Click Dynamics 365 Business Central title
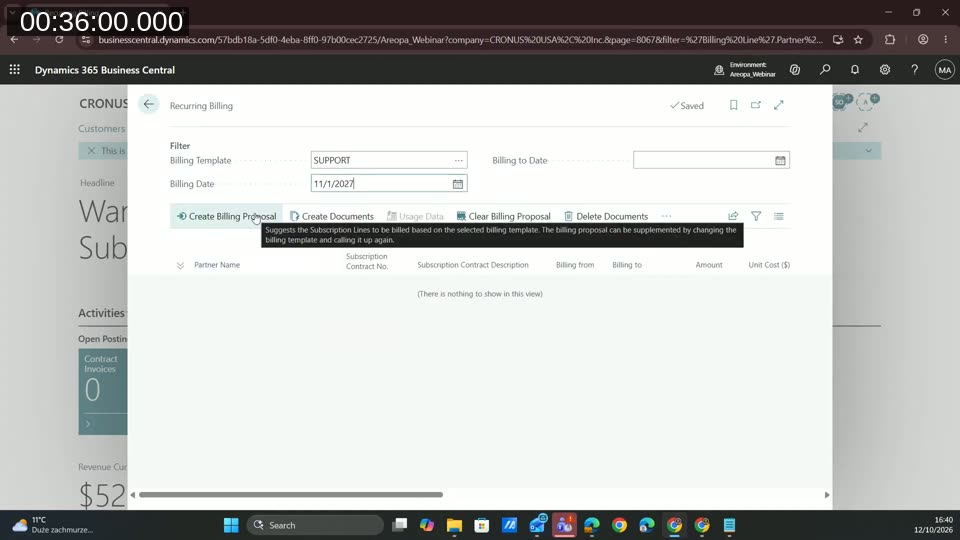Image resolution: width=960 pixels, height=540 pixels. click(105, 70)
